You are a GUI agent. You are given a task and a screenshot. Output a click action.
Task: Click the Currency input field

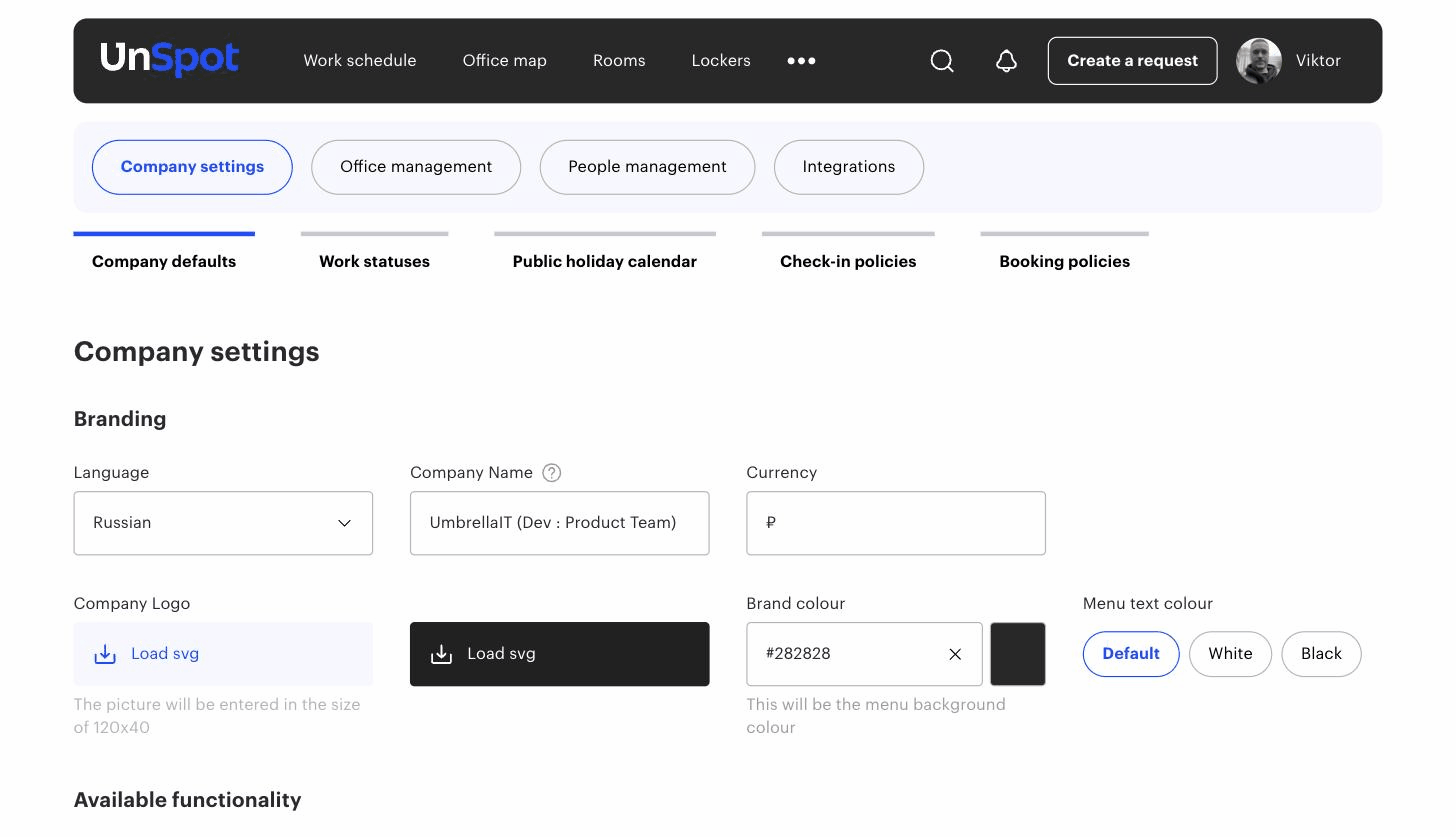click(x=896, y=523)
